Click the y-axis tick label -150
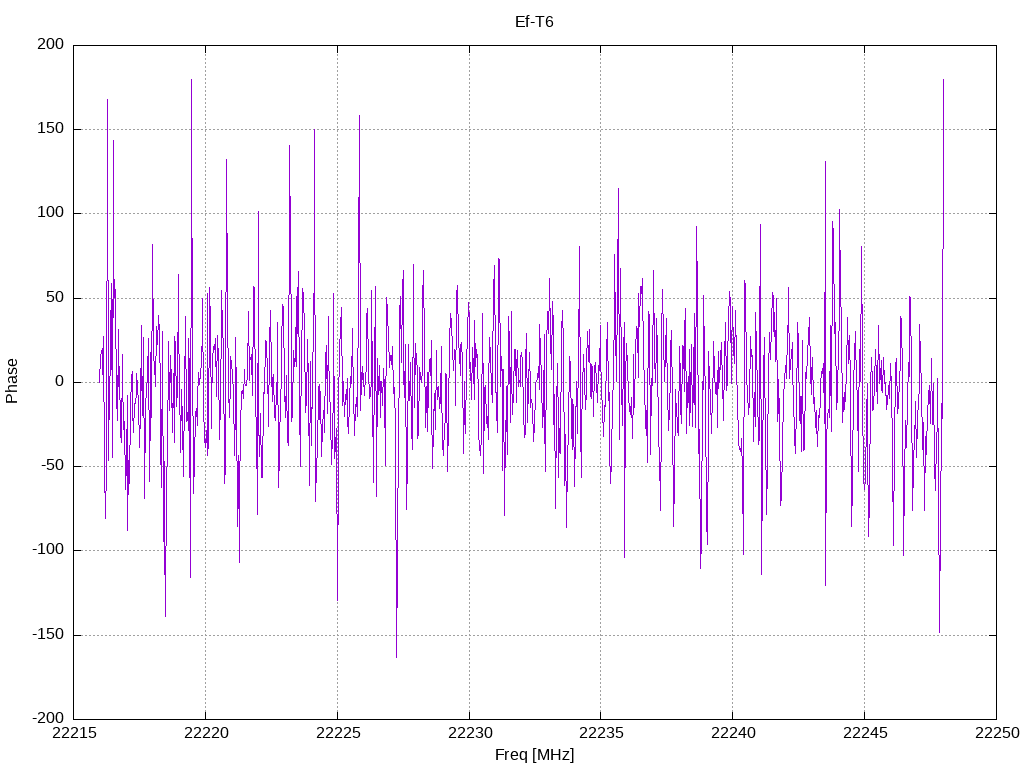Screen dimensions: 1024x768 [48, 634]
